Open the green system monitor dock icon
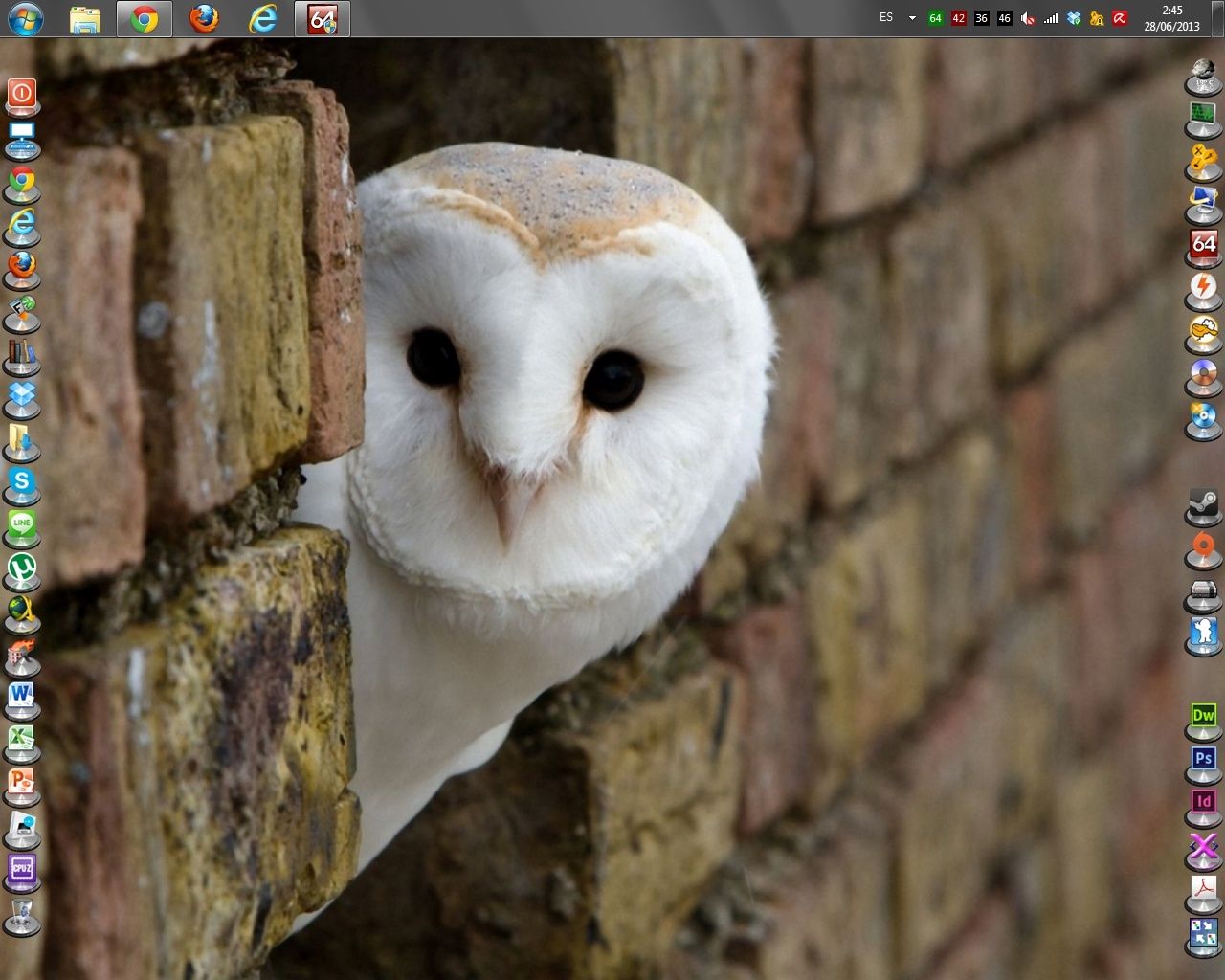 [1203, 118]
